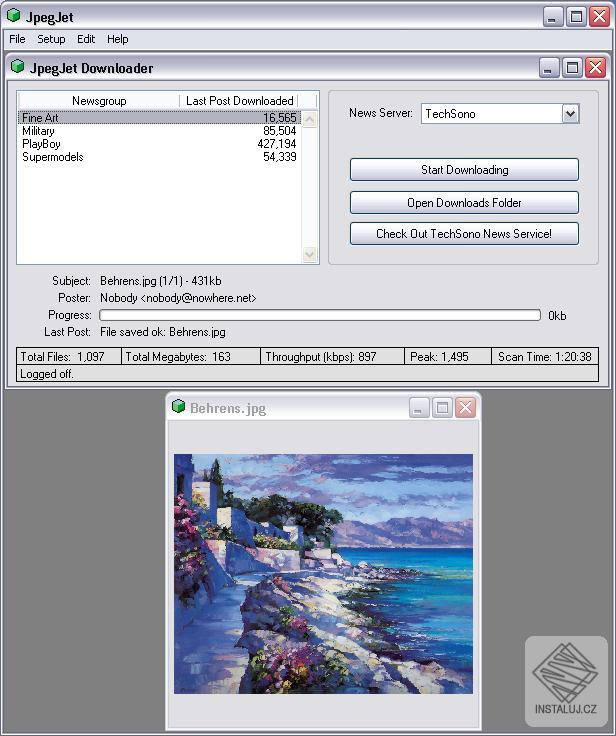Click the File saved ok: Behrens.jpg text
Viewport: 616px width, 736px height.
pos(162,332)
